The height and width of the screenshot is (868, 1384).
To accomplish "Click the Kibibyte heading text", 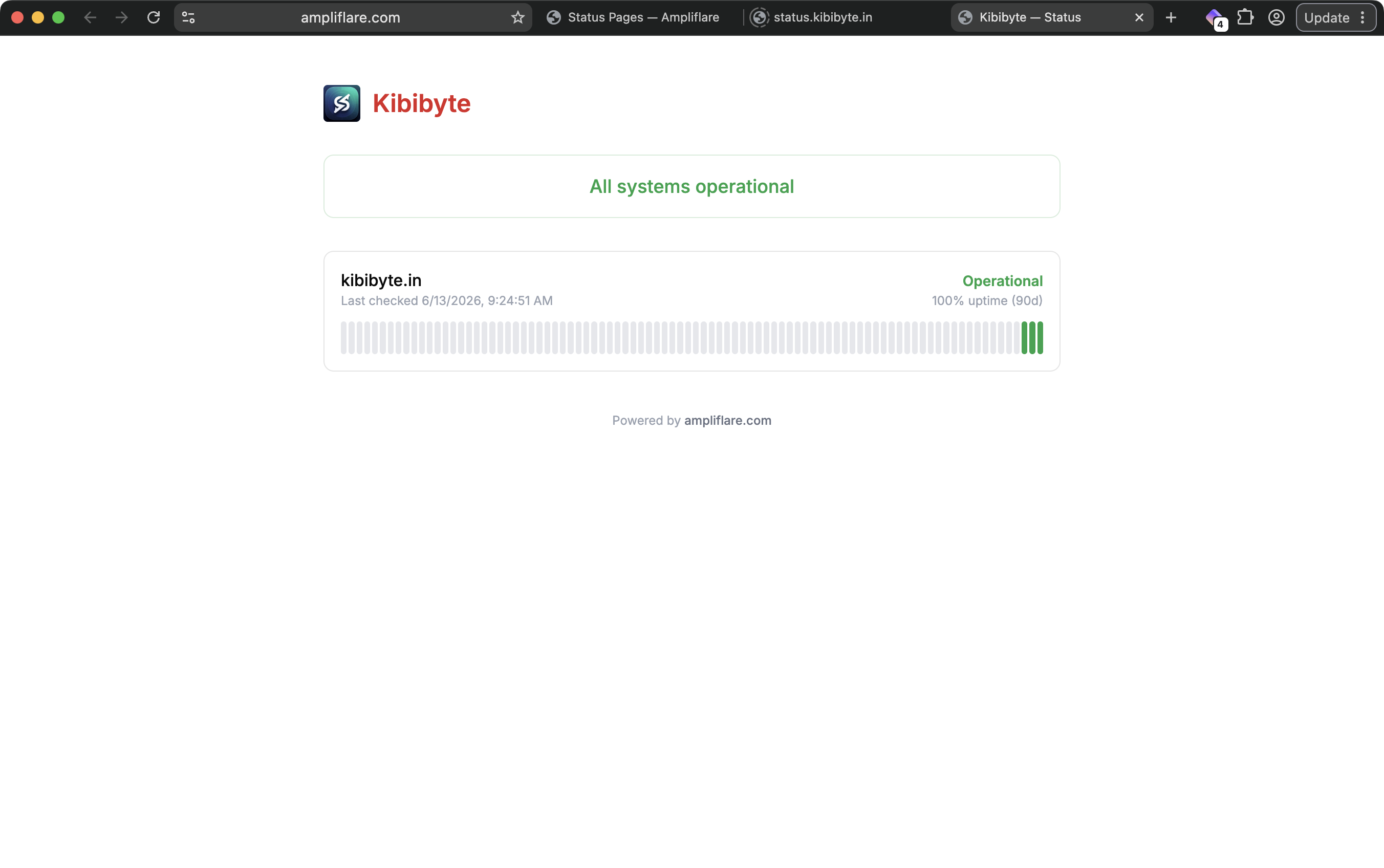I will [x=421, y=103].
